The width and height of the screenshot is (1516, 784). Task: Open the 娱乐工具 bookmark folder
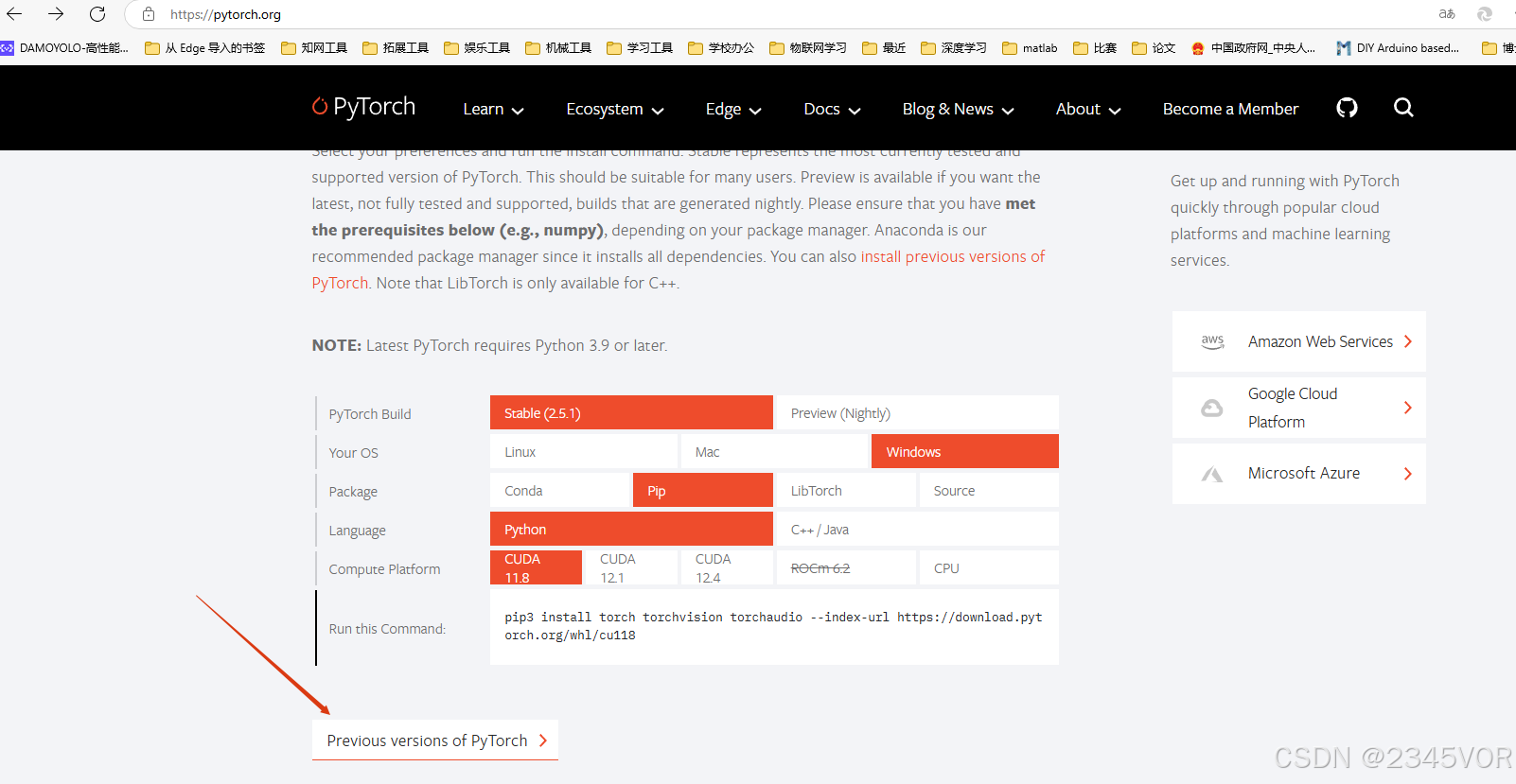477,47
